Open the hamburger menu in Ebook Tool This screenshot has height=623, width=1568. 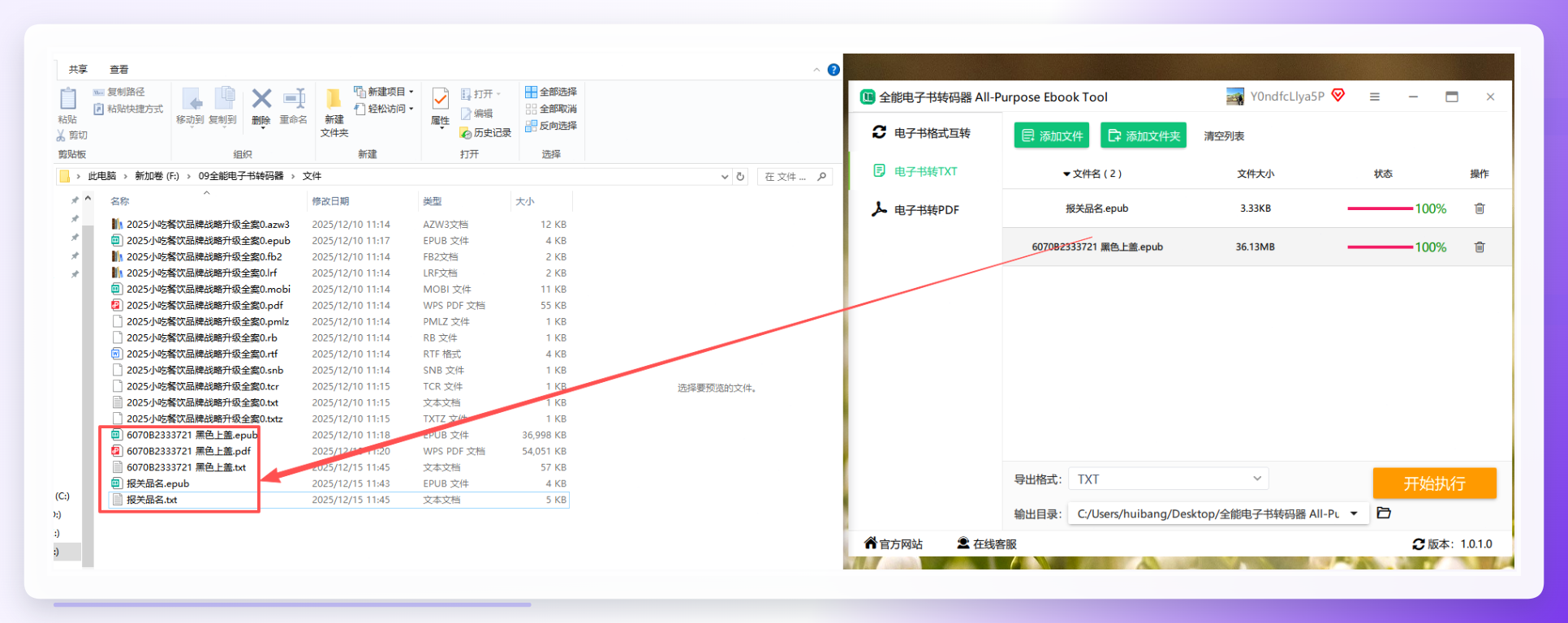tap(1375, 97)
